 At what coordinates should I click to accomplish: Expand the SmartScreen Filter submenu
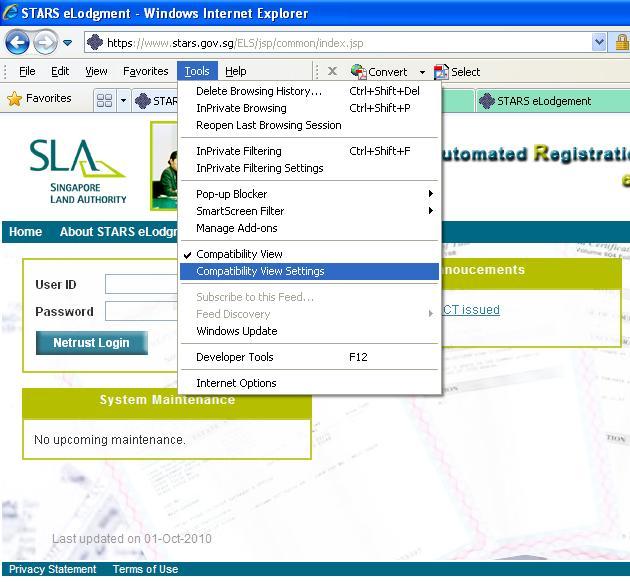pyautogui.click(x=309, y=211)
